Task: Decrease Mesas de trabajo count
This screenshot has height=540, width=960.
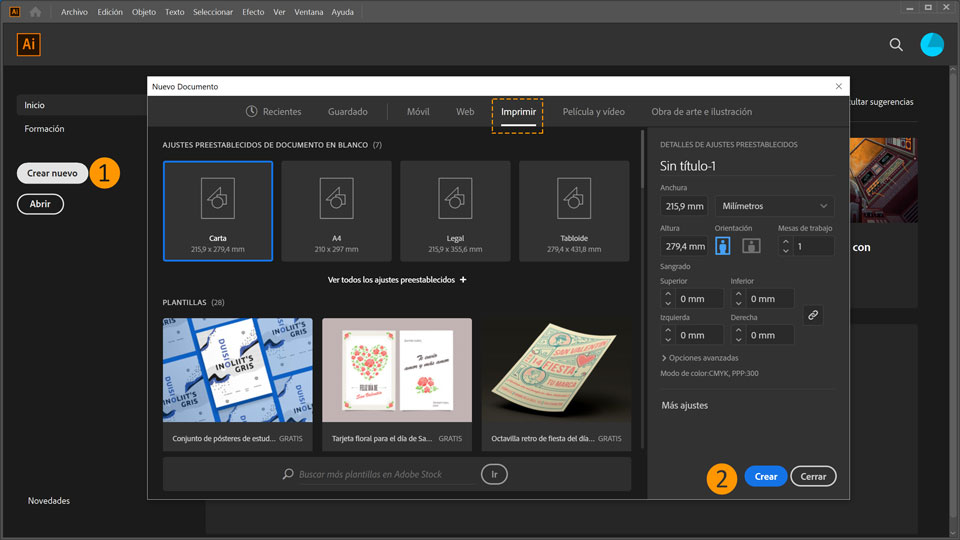Action: pos(786,251)
